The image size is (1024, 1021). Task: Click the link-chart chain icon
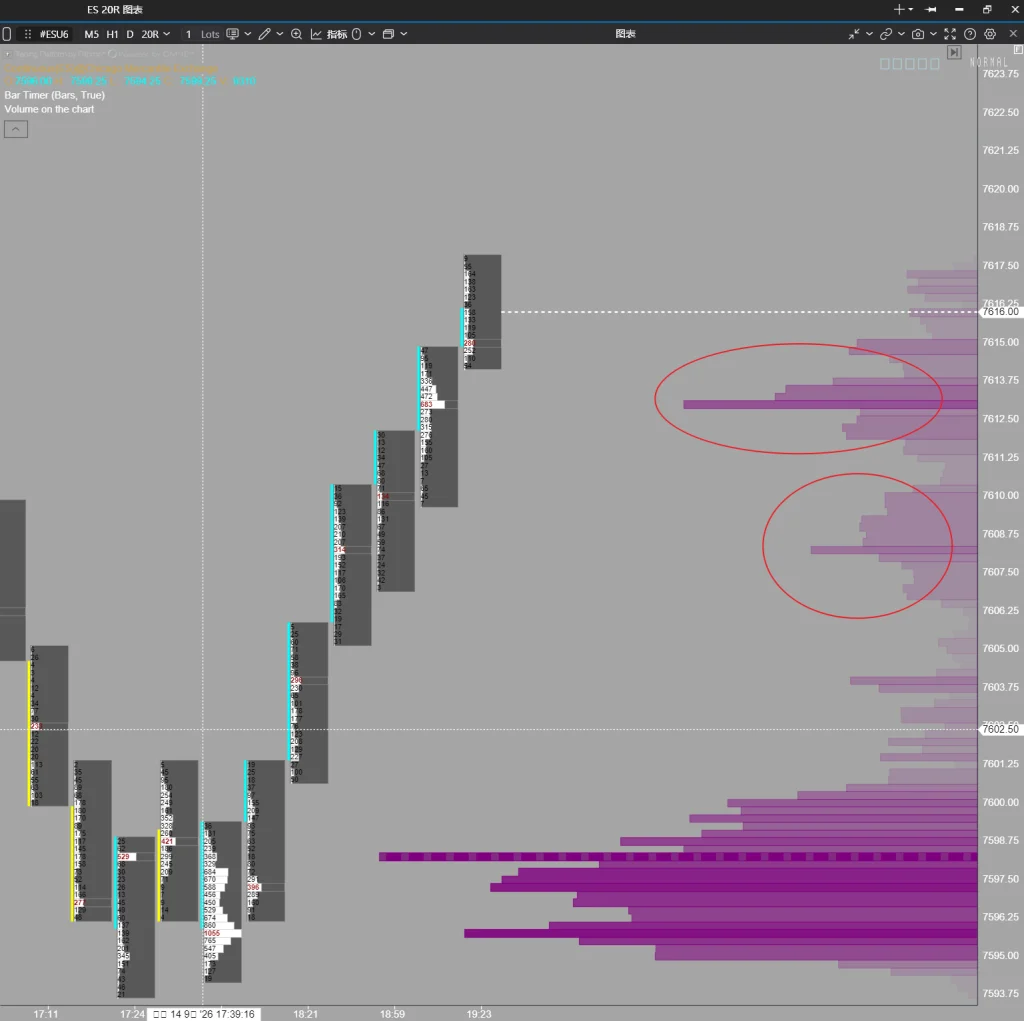(x=886, y=34)
